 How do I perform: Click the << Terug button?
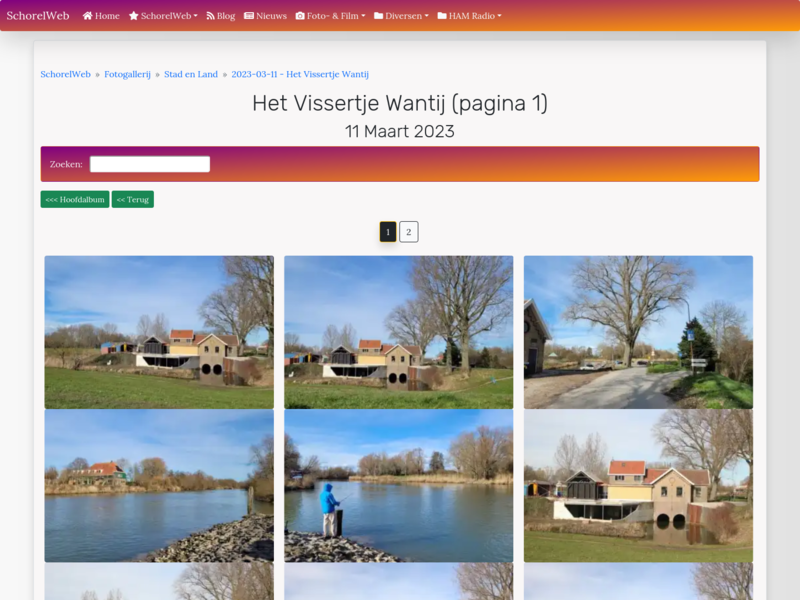pyautogui.click(x=133, y=199)
